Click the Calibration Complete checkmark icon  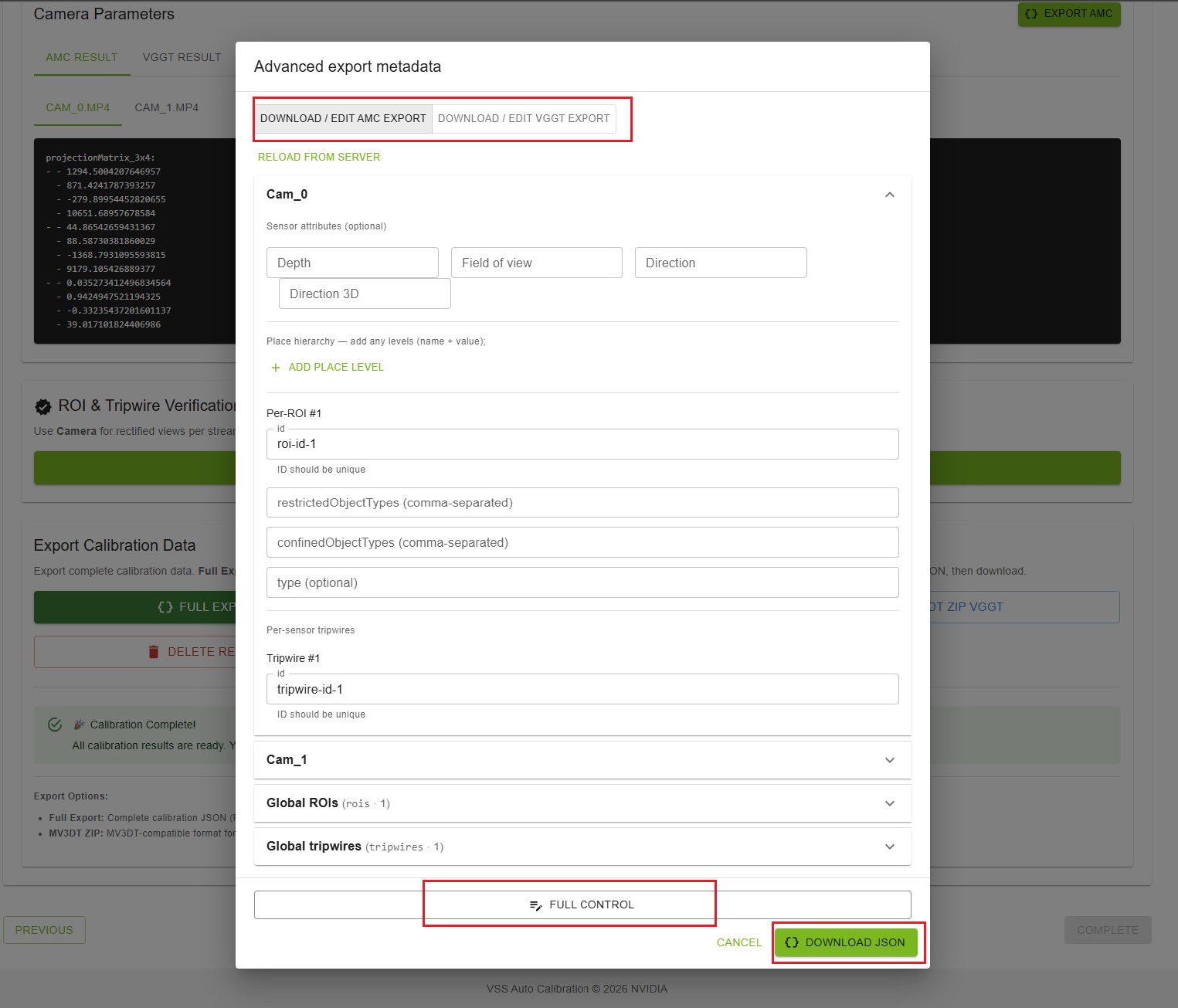click(55, 725)
